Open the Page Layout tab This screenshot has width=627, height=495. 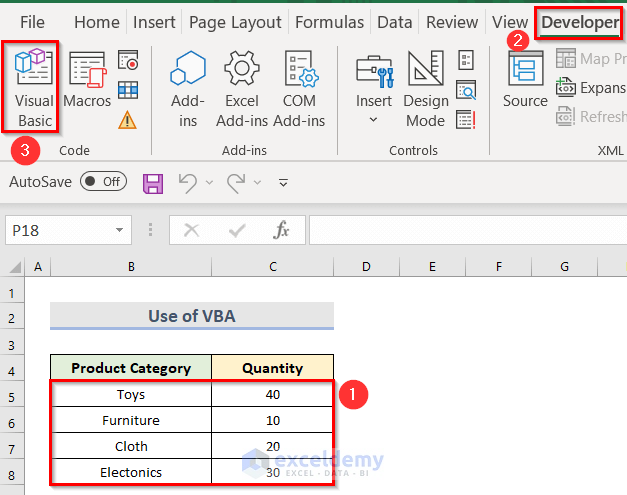pos(235,22)
